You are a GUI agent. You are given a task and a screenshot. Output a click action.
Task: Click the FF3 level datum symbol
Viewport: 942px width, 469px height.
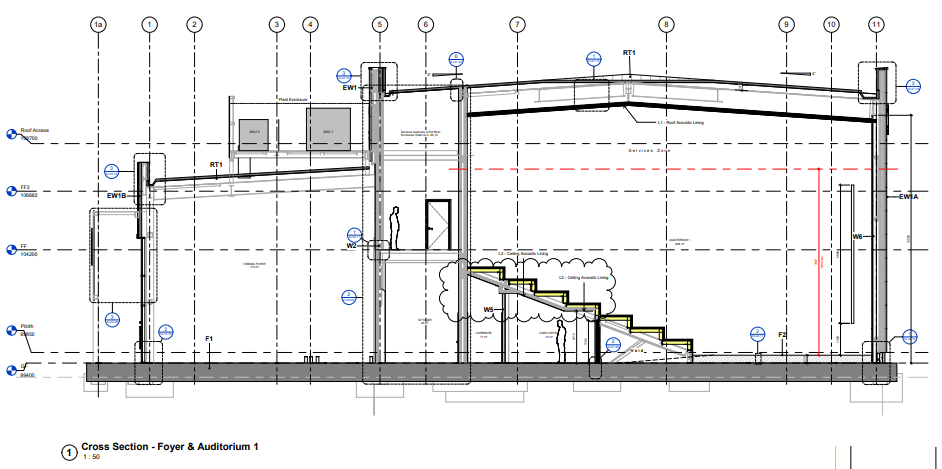coord(12,190)
